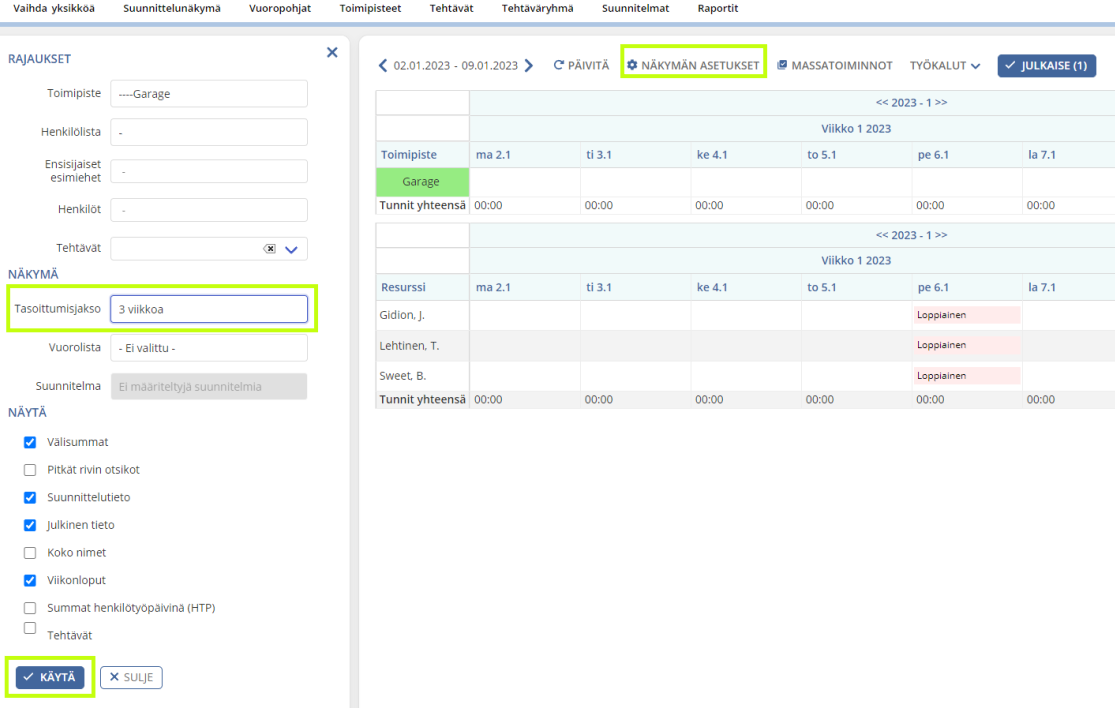Image resolution: width=1115 pixels, height=708 pixels.
Task: Open Näkymän asetukset gear settings
Action: (x=693, y=65)
